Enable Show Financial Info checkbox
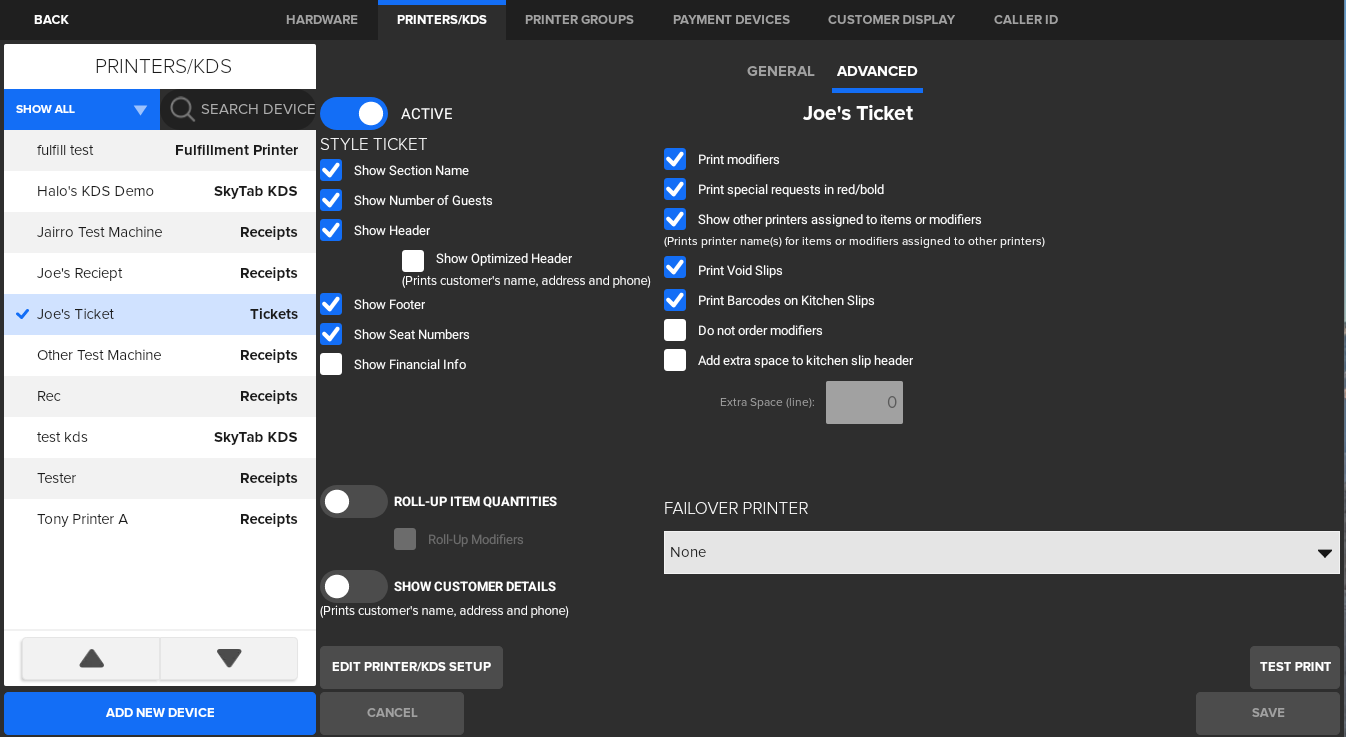The image size is (1346, 737). pos(331,365)
